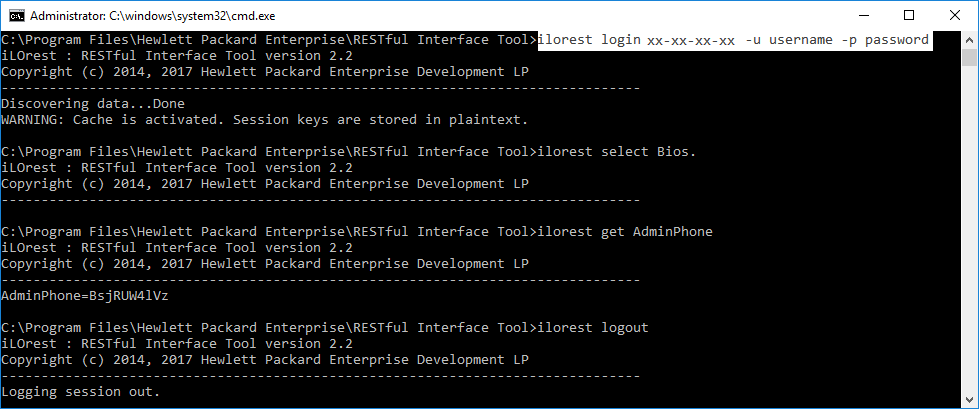Click the '-p password' highlighted text
This screenshot has width=979, height=409.
[885, 40]
